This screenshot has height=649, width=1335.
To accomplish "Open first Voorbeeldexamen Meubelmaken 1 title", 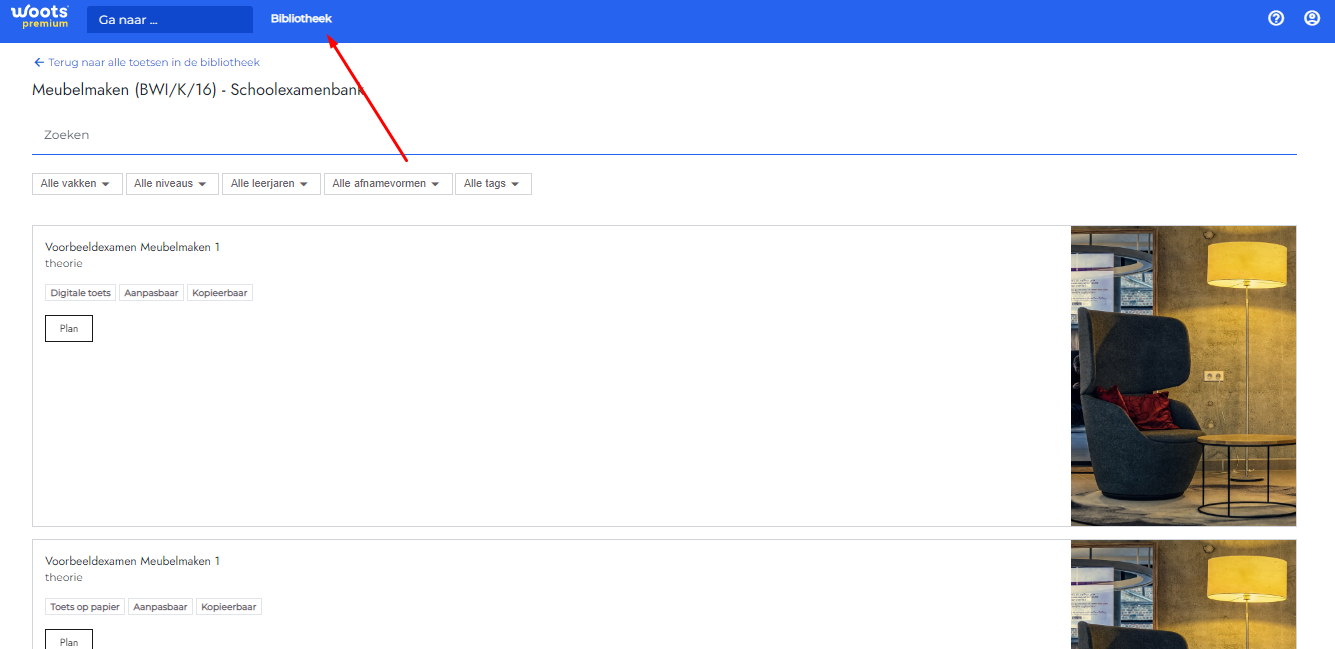I will [132, 247].
